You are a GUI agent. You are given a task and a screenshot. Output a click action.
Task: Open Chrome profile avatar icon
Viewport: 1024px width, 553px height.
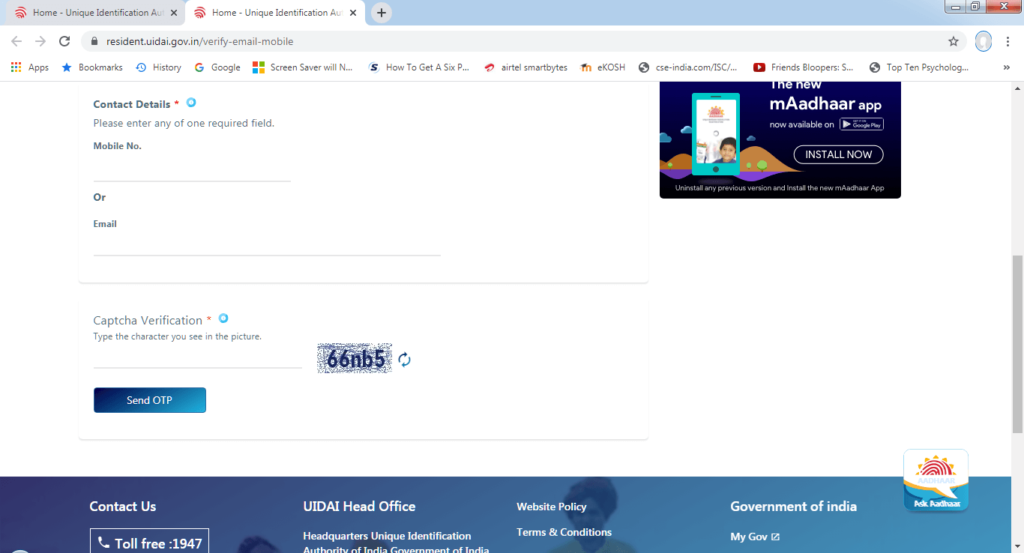point(983,41)
